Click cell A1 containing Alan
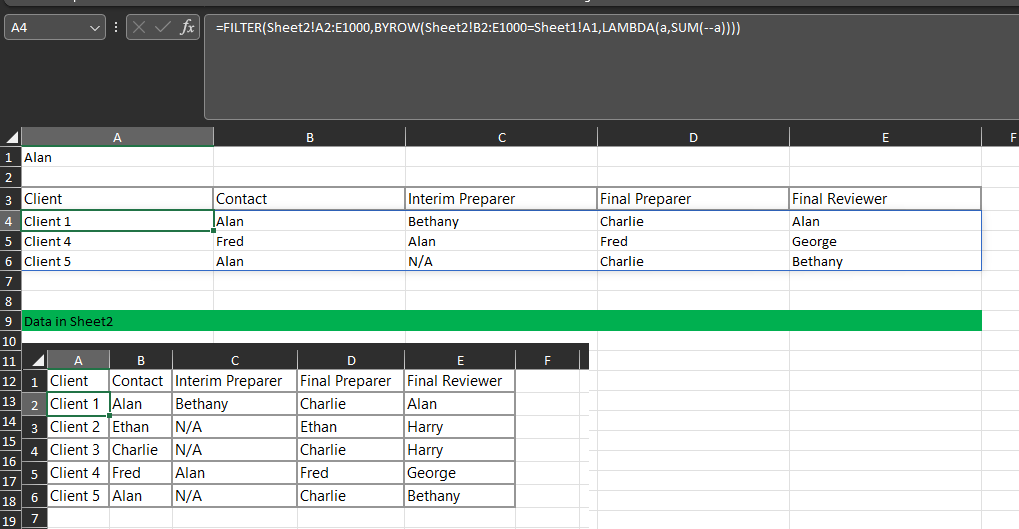1019x529 pixels. [117, 157]
